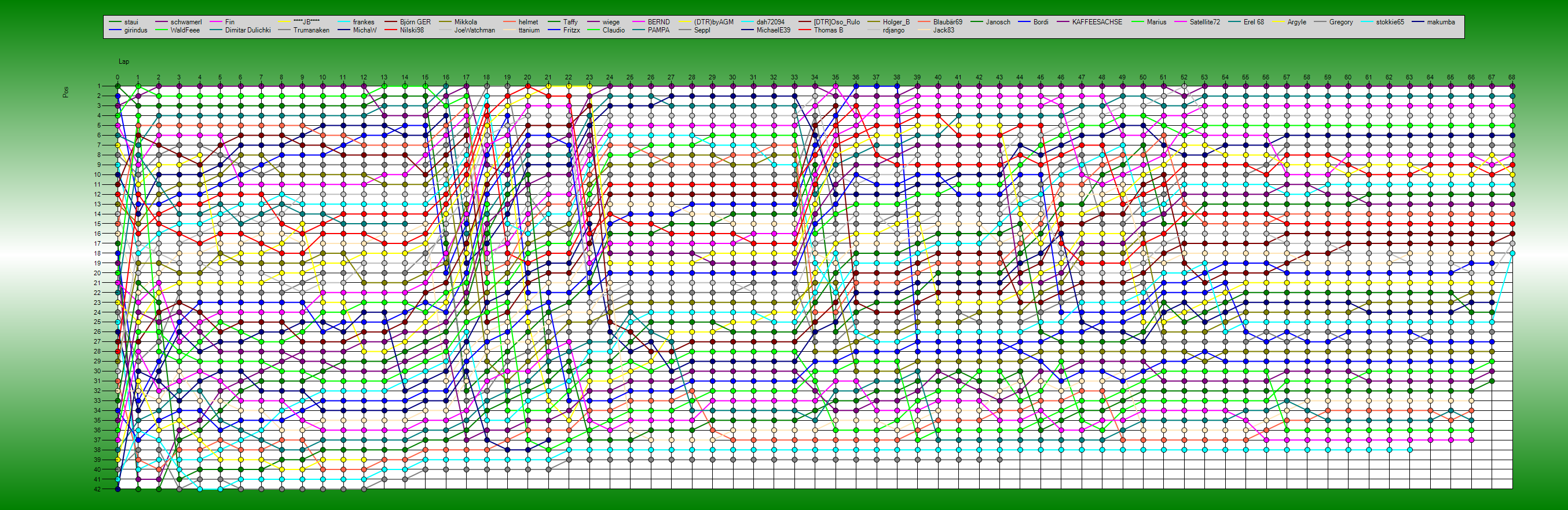Image resolution: width=1568 pixels, height=510 pixels.
Task: Click the JoeWatchman legend label
Action: 474,31
